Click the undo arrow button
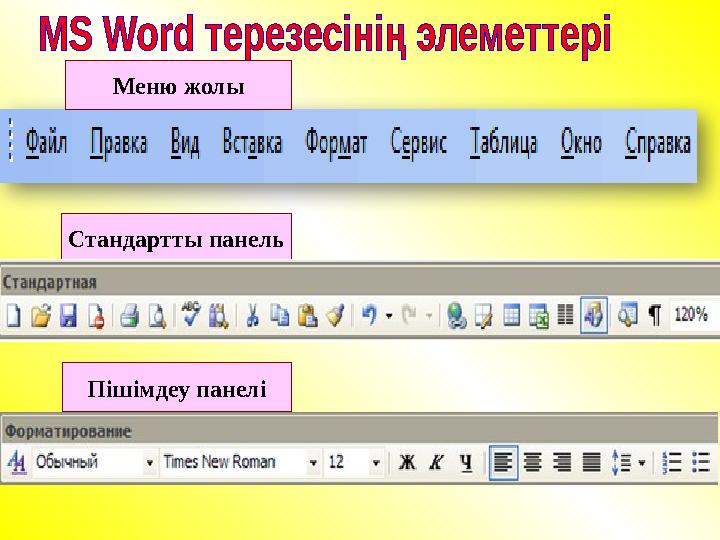The image size is (720, 540). (369, 315)
